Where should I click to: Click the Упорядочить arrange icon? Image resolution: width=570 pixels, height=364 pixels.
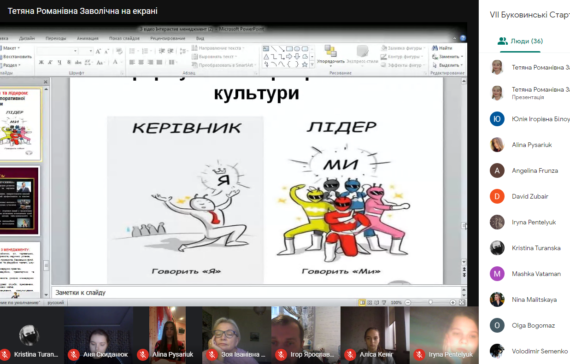(330, 55)
